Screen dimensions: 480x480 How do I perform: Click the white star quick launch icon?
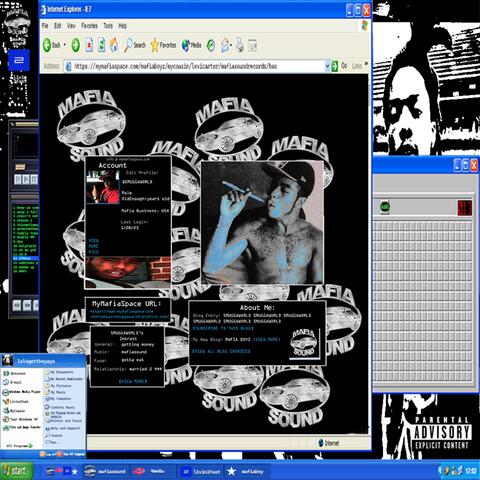pyautogui.click(x=75, y=471)
